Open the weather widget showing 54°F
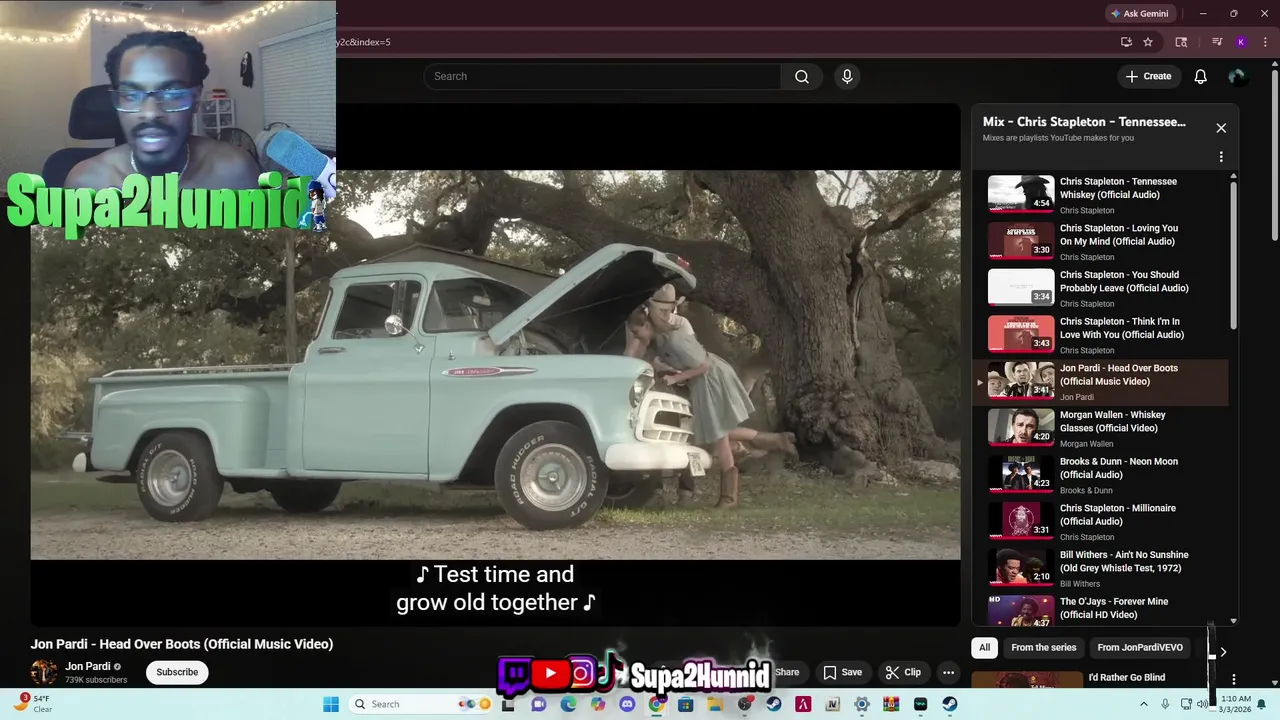This screenshot has height=720, width=1280. click(x=34, y=704)
